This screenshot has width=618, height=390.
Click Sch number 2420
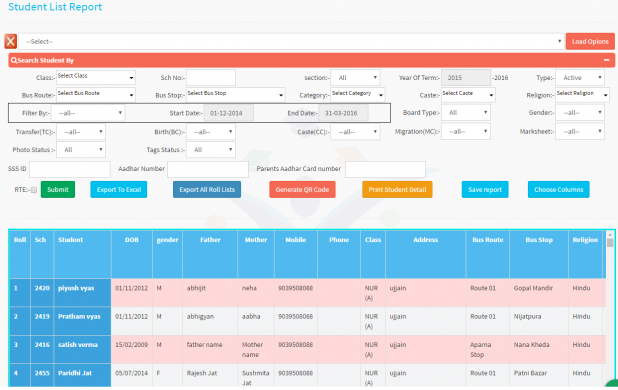pos(42,288)
